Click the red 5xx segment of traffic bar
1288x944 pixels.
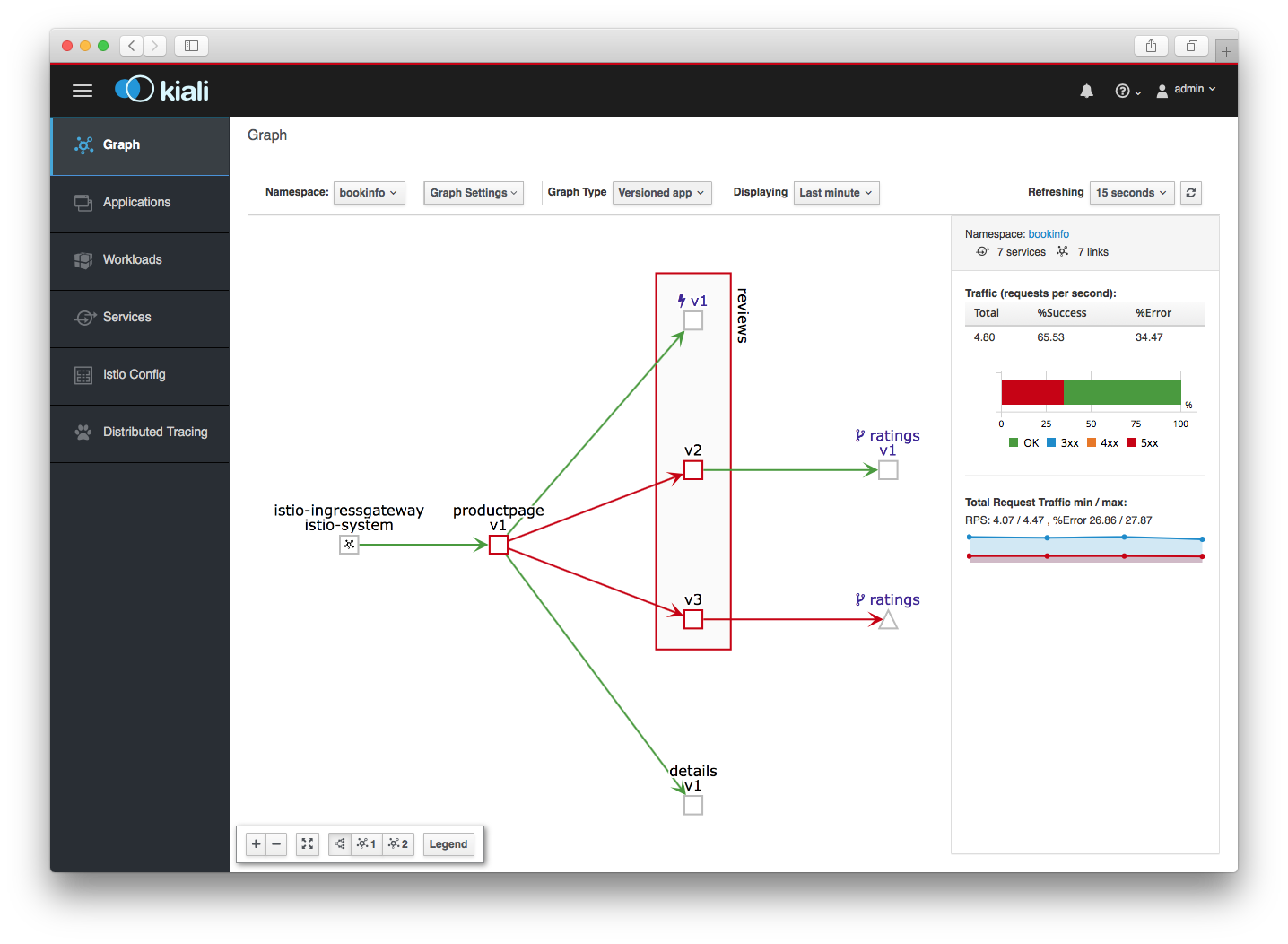[x=1031, y=393]
